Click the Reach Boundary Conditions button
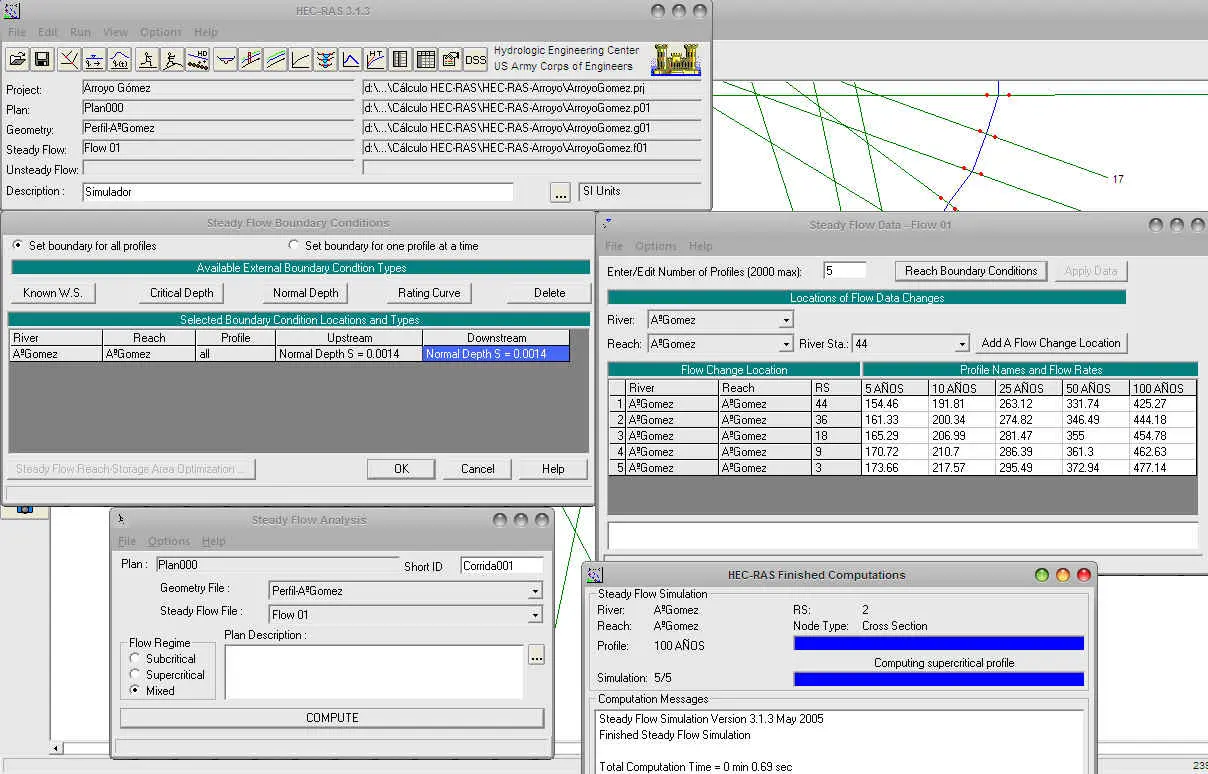Viewport: 1208px width, 774px height. [x=971, y=271]
